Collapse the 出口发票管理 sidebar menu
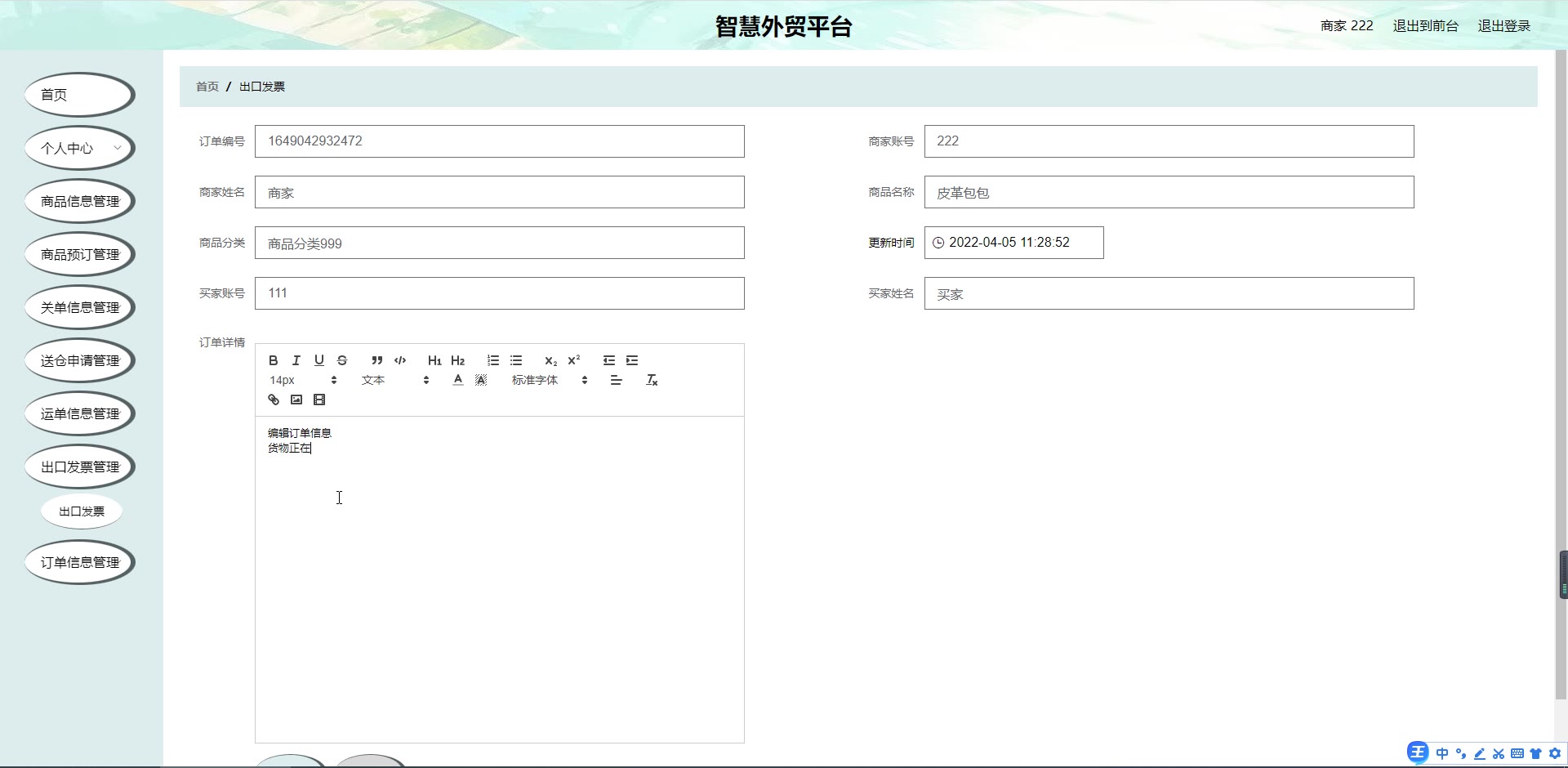This screenshot has height=768, width=1568. click(79, 467)
